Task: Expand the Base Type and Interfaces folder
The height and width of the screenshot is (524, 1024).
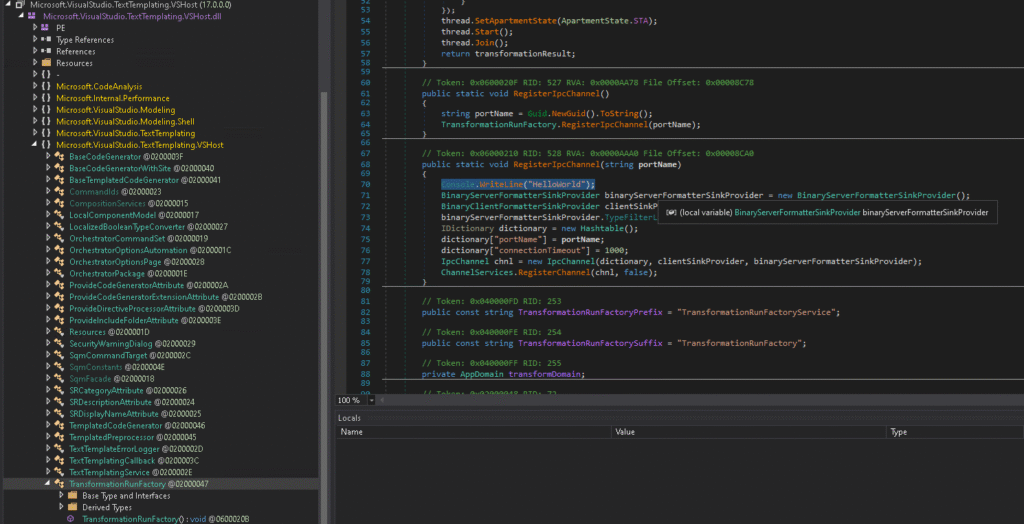Action: (x=61, y=496)
